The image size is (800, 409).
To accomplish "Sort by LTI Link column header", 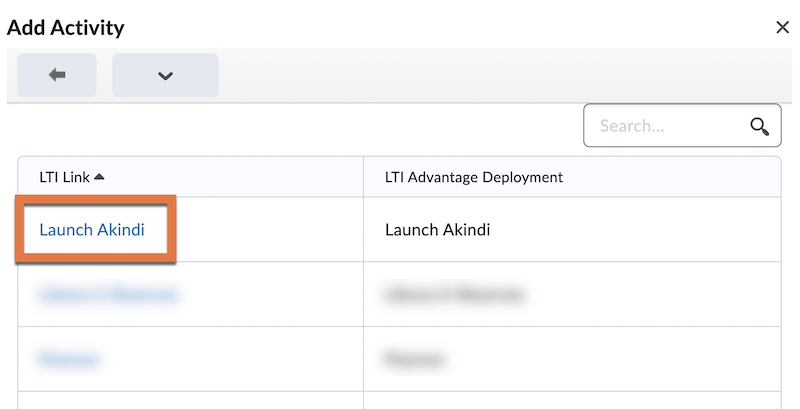I will [64, 177].
